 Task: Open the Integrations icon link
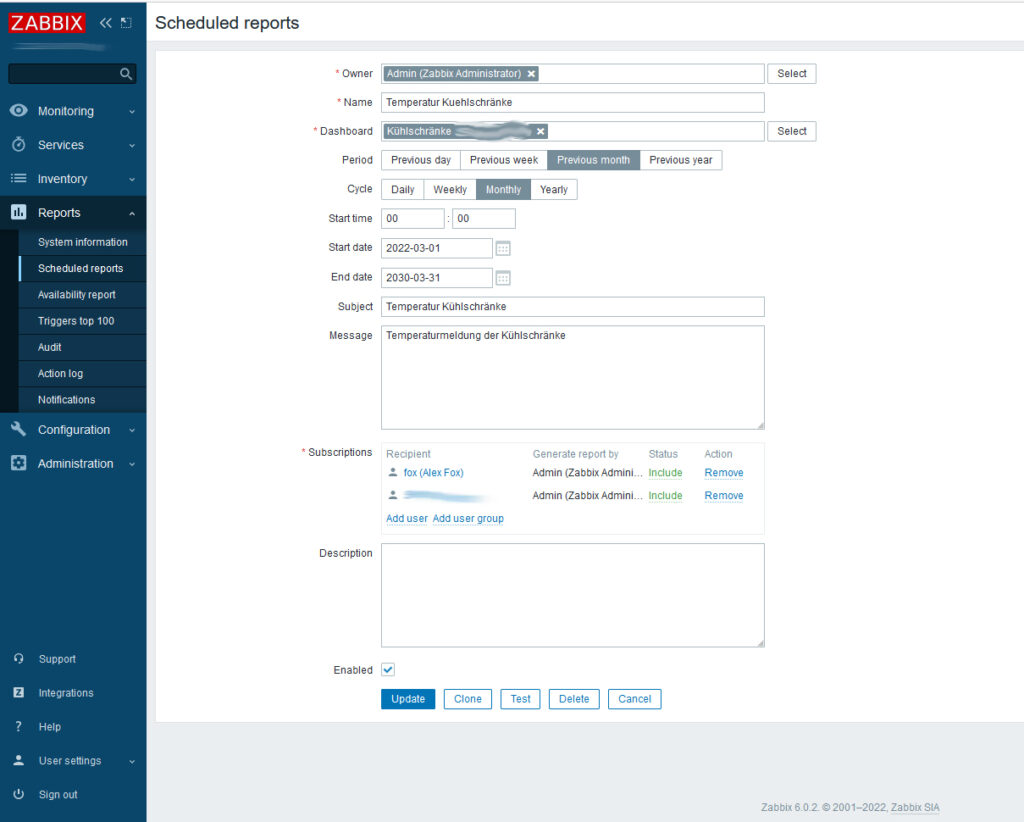point(19,693)
